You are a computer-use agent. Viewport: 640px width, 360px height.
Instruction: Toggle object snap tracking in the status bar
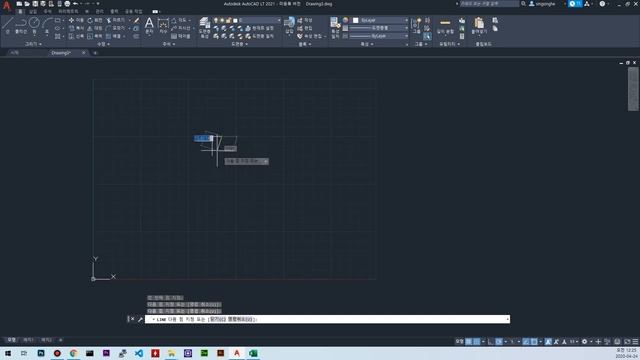526,342
